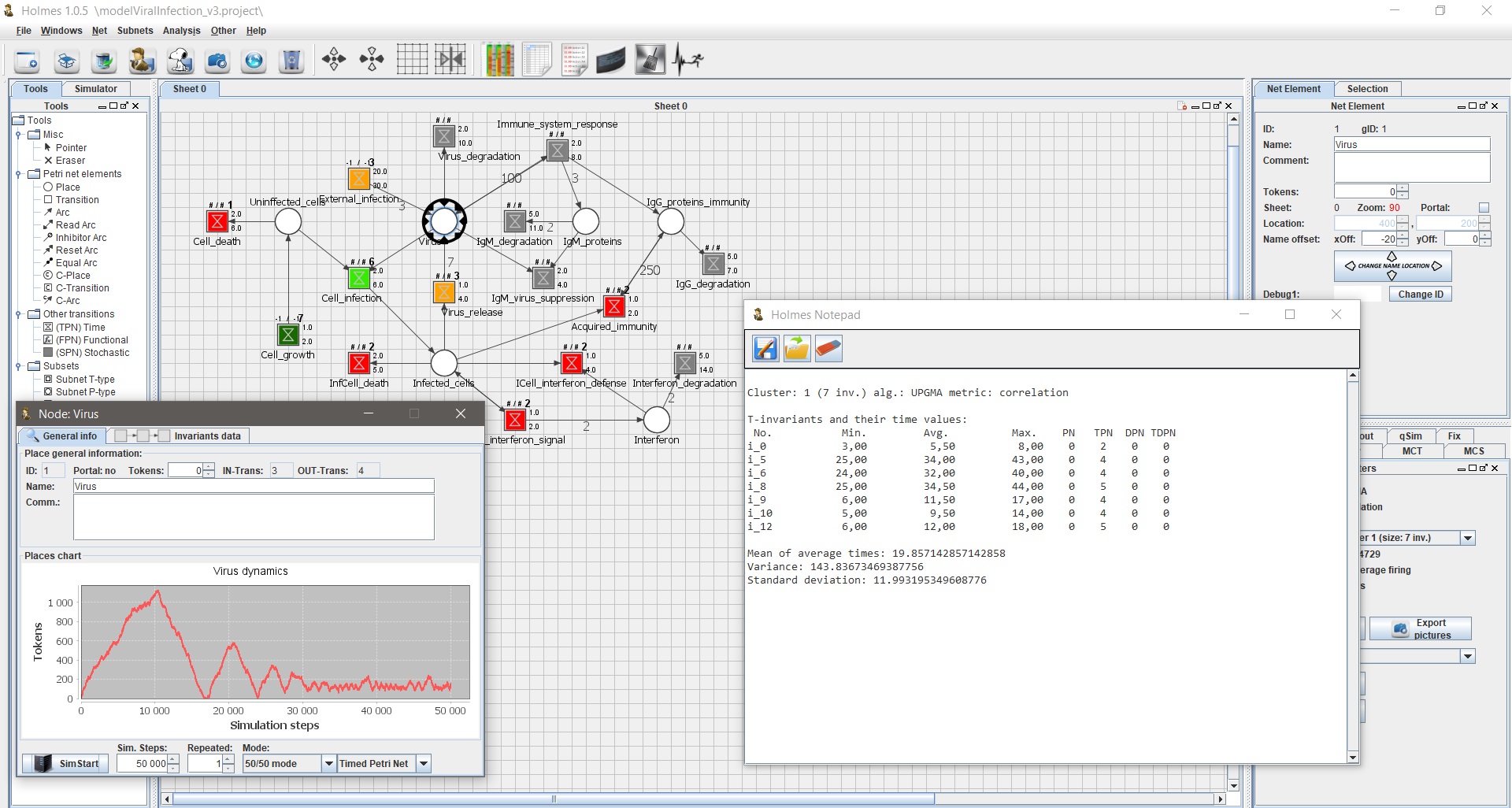The height and width of the screenshot is (808, 1512).
Task: Click the contract-net inward arrows icon
Action: pyautogui.click(x=372, y=59)
